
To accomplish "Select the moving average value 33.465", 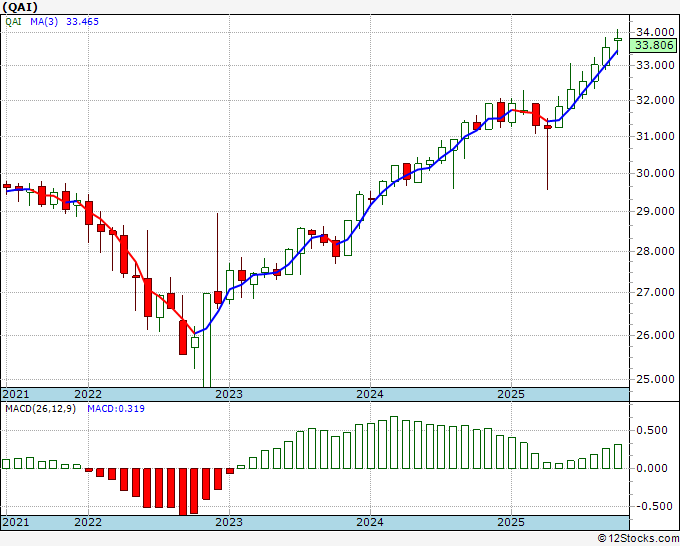I will pos(82,22).
